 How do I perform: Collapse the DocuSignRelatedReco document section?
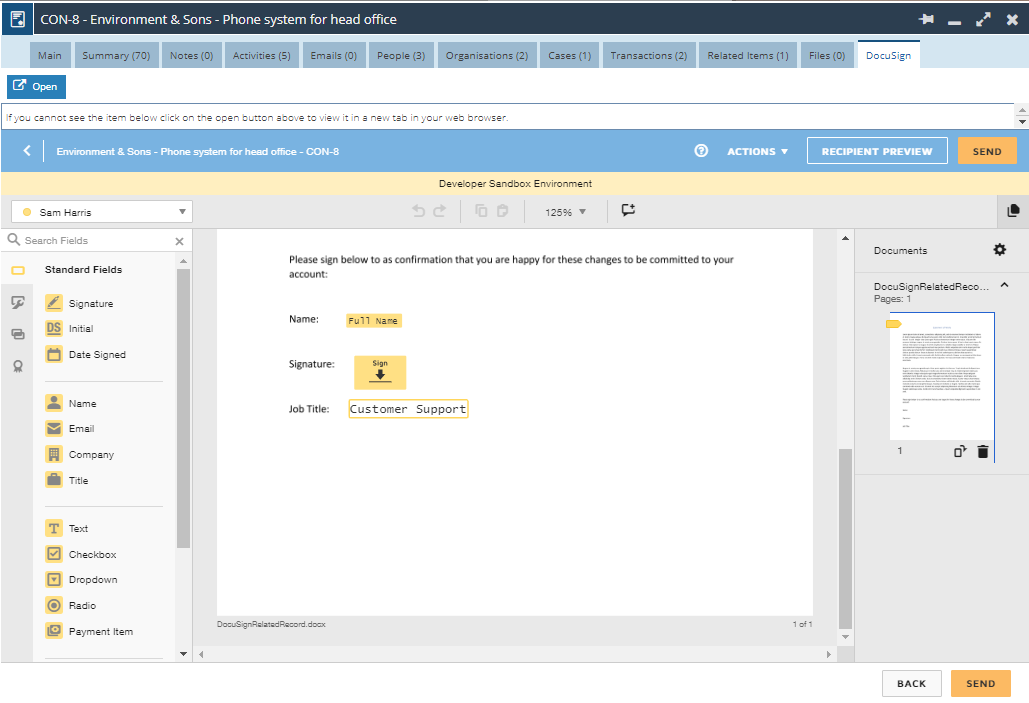pyautogui.click(x=1004, y=286)
